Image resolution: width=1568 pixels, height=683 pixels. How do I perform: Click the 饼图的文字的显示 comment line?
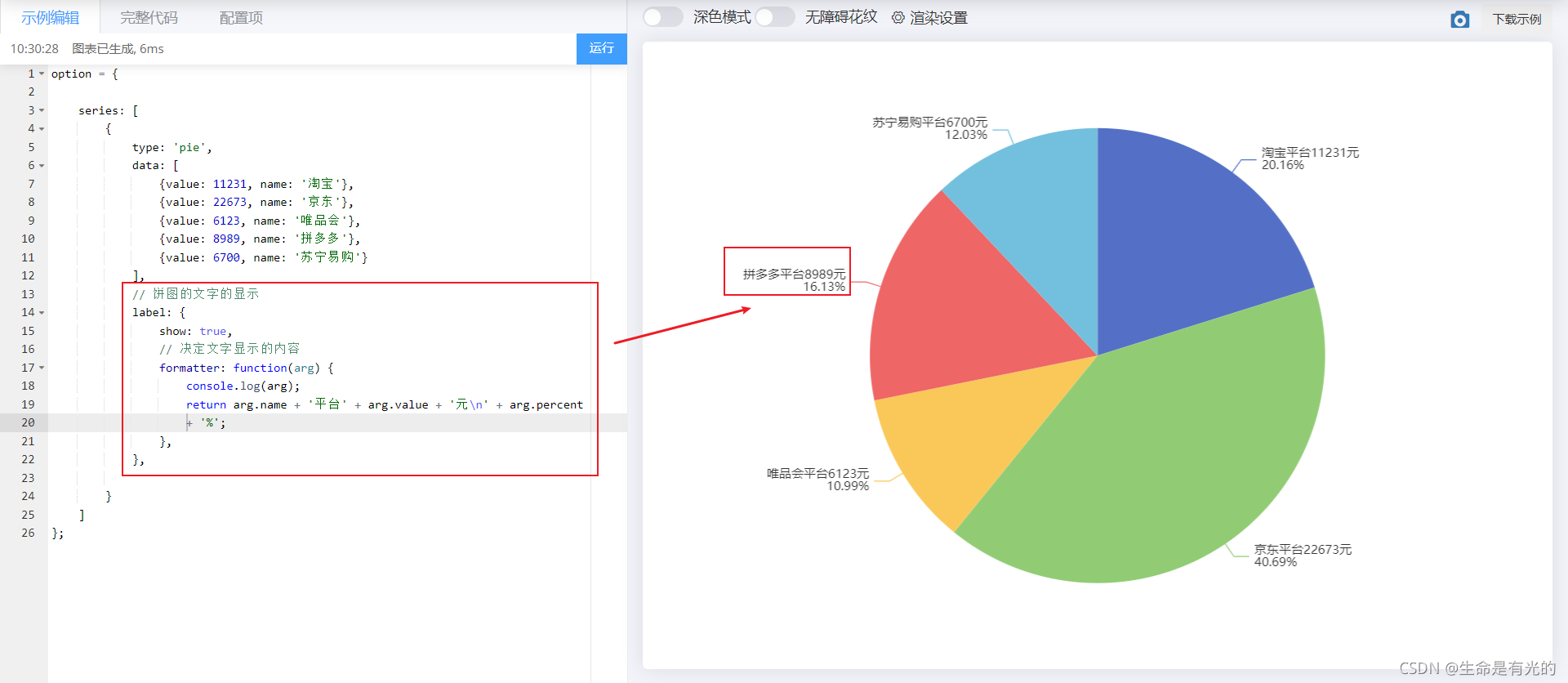(195, 294)
